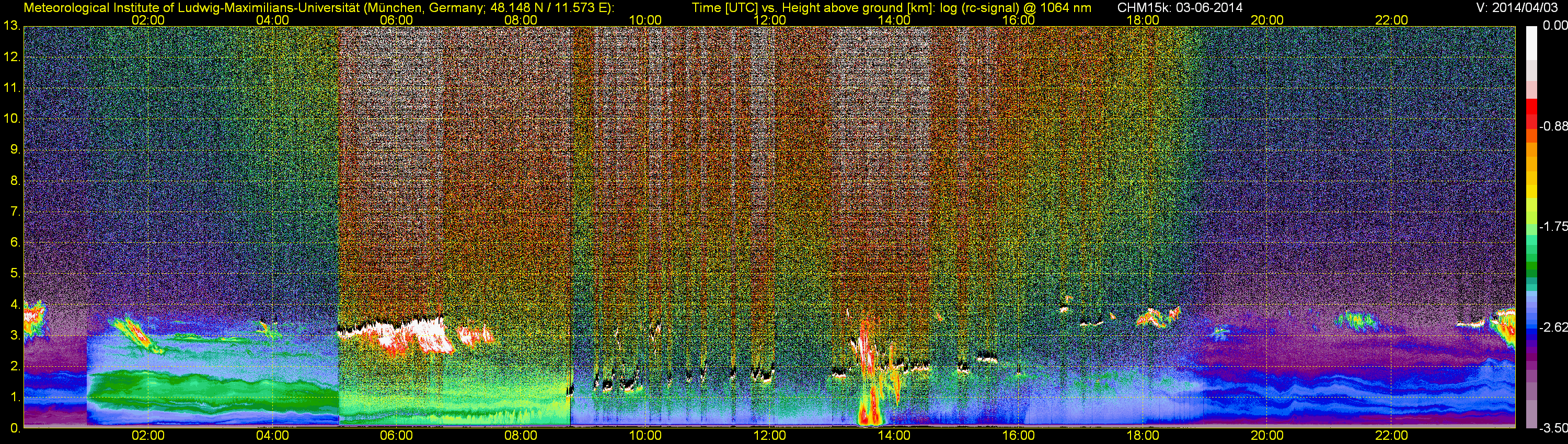The image size is (1568, 444).
Task: Click the '2.' height axis label
Action: click(x=15, y=366)
